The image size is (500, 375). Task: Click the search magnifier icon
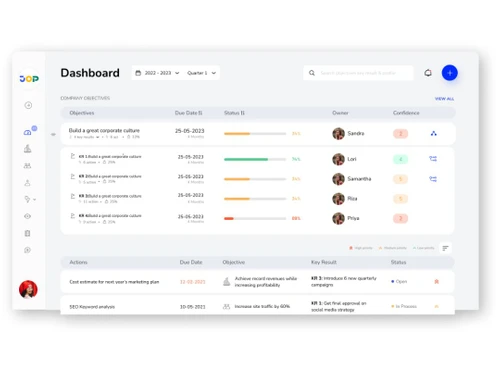(x=312, y=73)
